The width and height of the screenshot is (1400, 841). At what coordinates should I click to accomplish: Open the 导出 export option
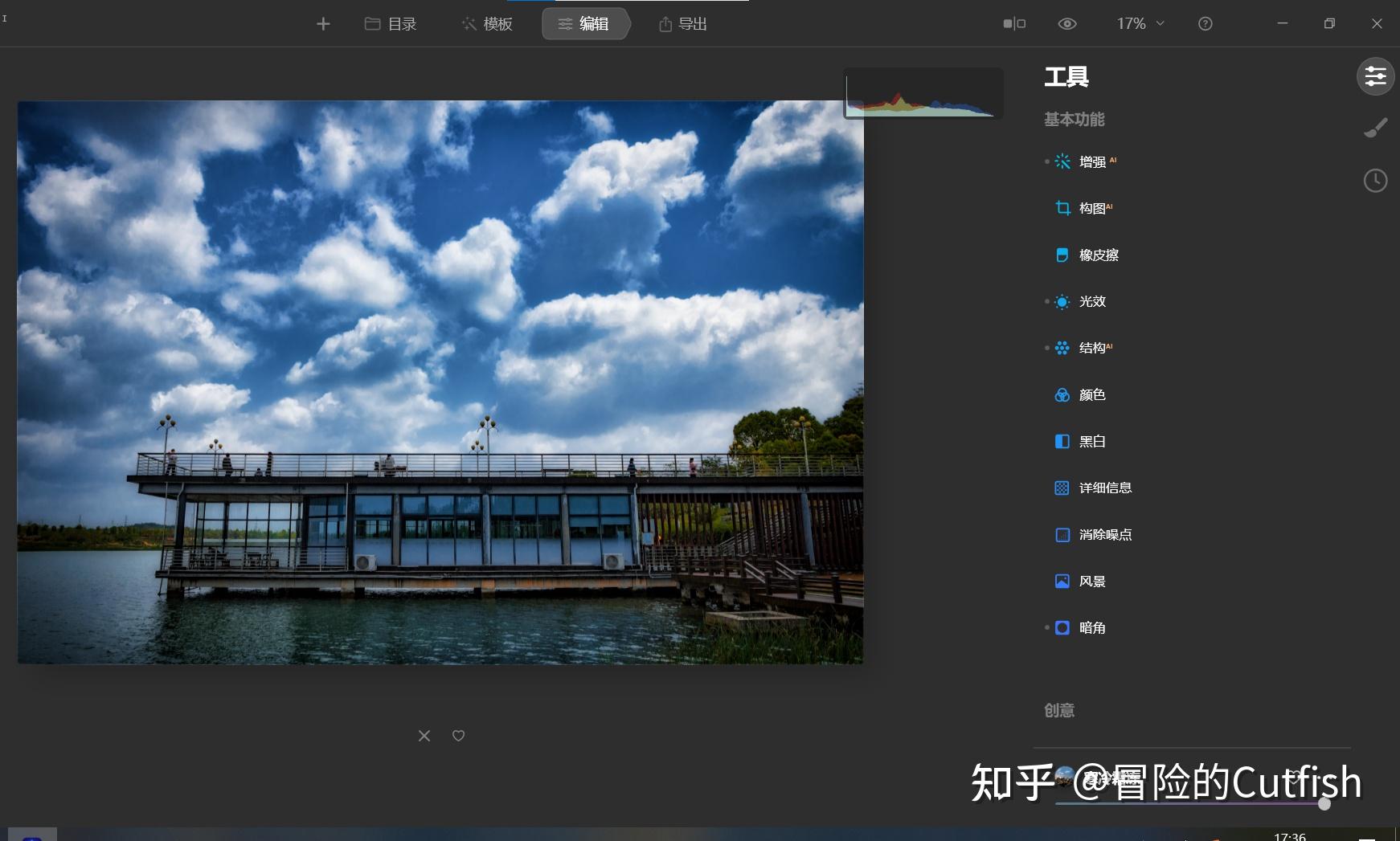pyautogui.click(x=680, y=23)
